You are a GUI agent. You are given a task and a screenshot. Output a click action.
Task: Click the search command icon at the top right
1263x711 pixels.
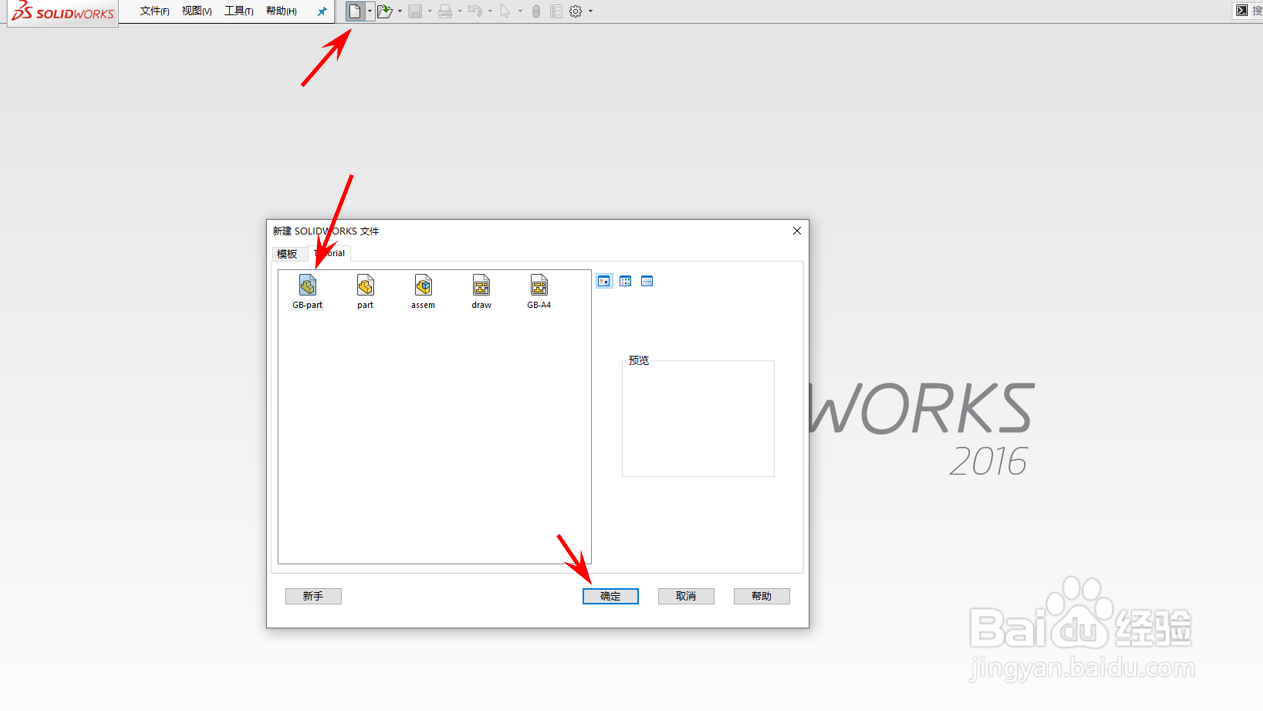[1242, 10]
